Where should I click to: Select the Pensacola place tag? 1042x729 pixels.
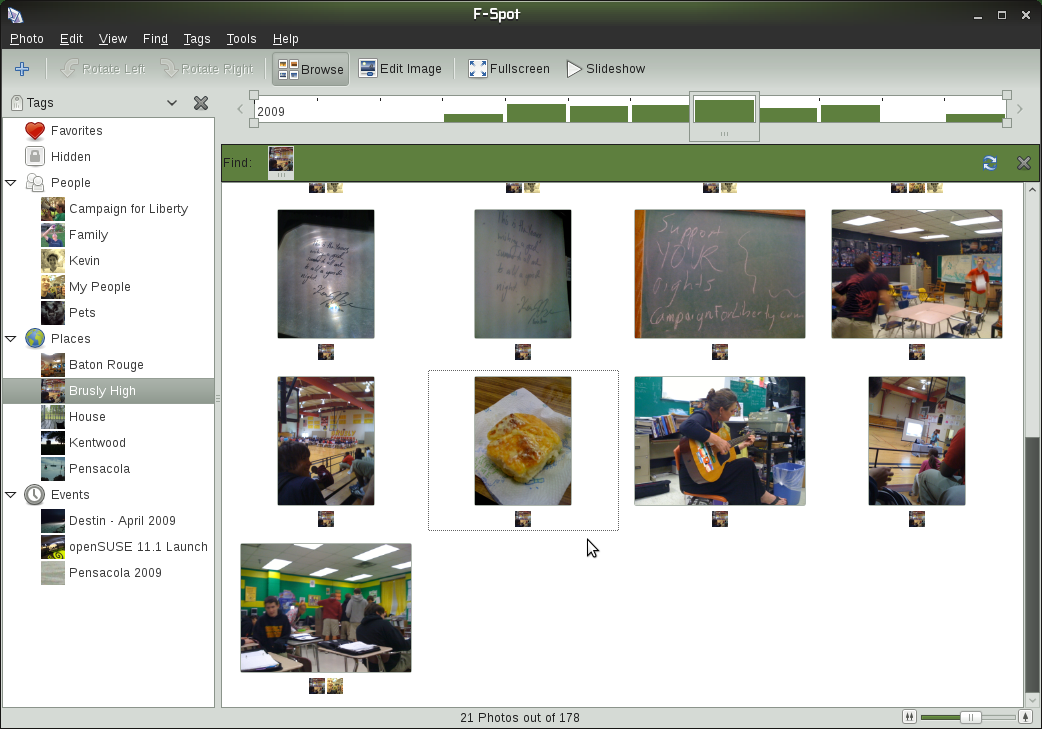click(99, 469)
